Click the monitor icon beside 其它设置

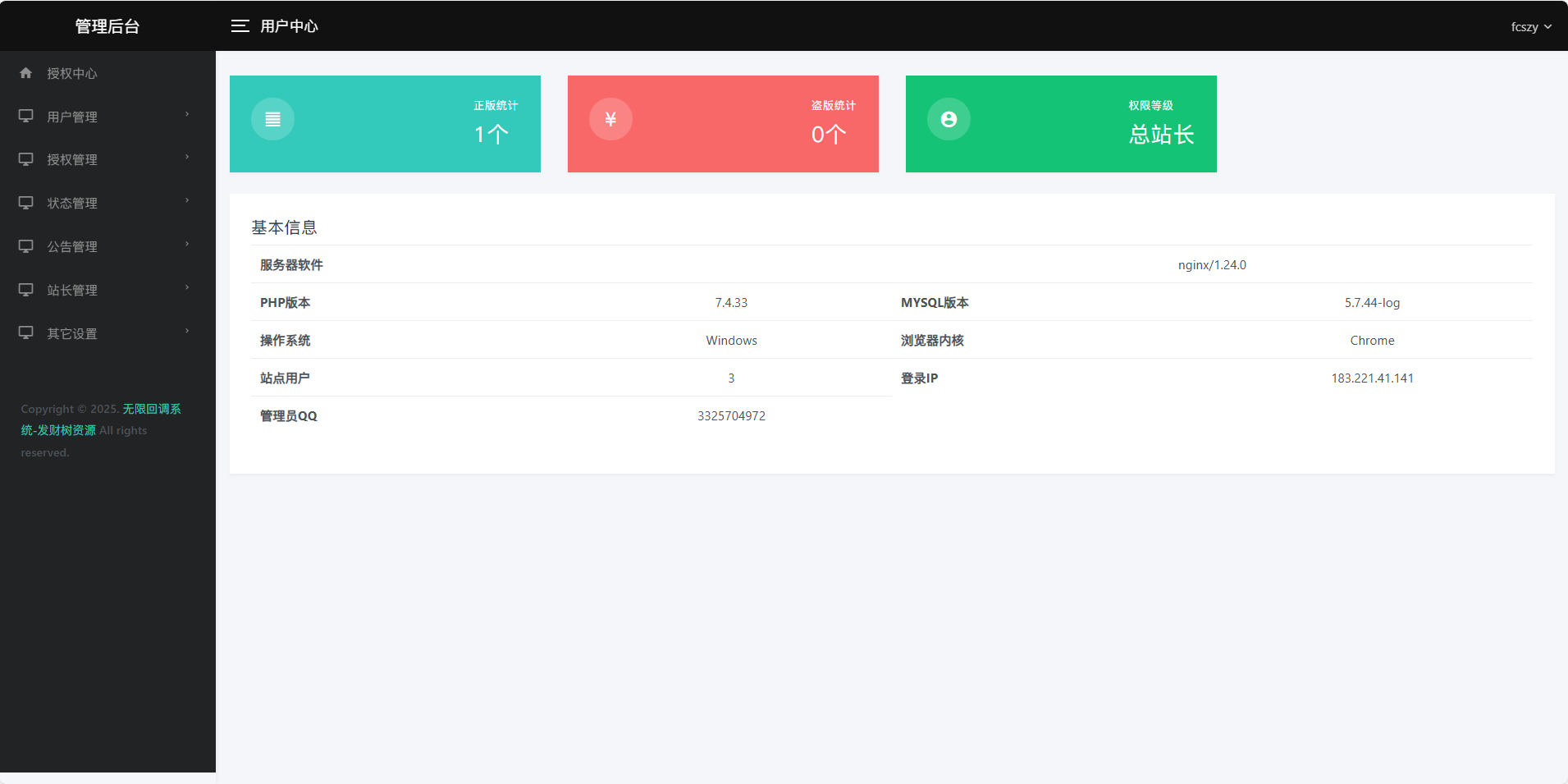click(x=26, y=332)
